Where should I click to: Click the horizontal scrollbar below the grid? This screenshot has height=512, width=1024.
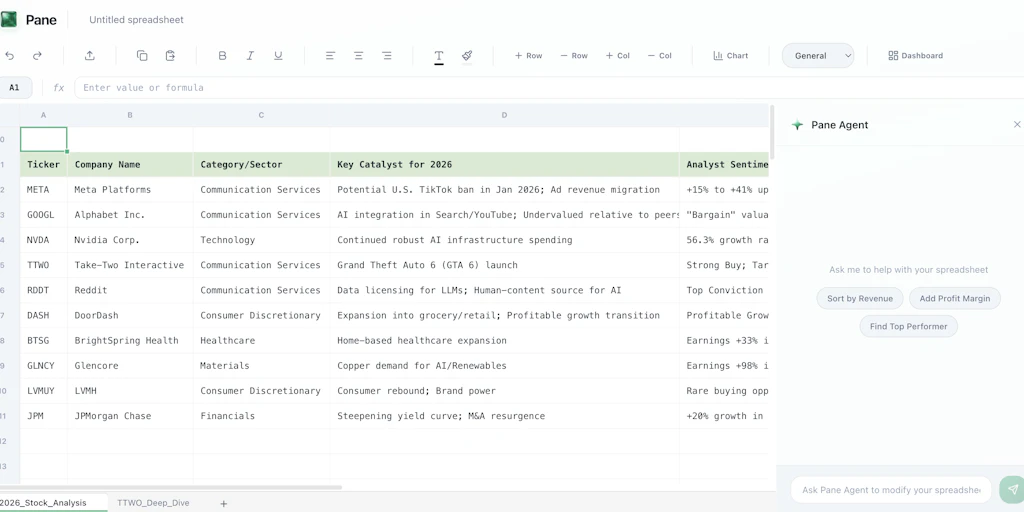(x=171, y=487)
